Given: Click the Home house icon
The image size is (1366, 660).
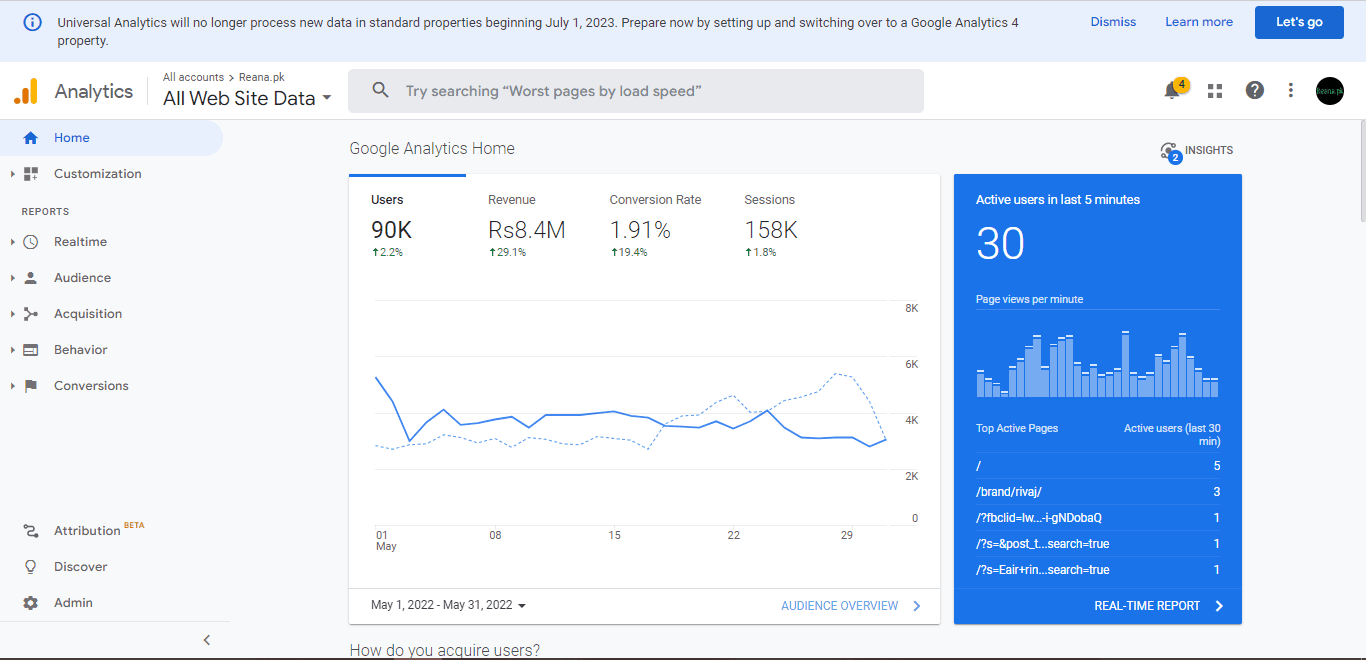Looking at the screenshot, I should pyautogui.click(x=30, y=138).
